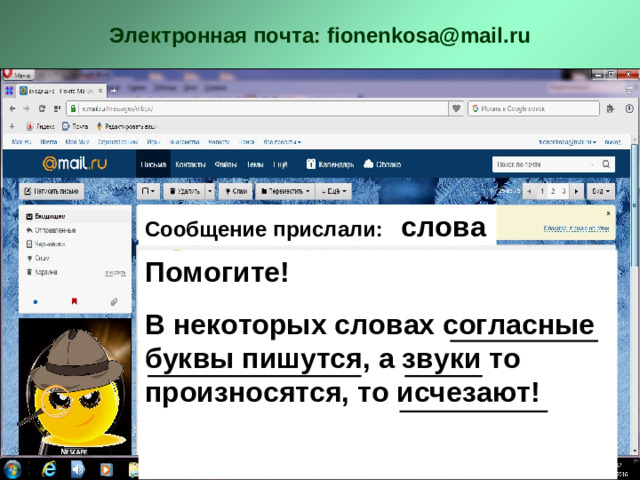Switch to the Files tab
Viewport: 640px width, 480px height.
(x=225, y=164)
